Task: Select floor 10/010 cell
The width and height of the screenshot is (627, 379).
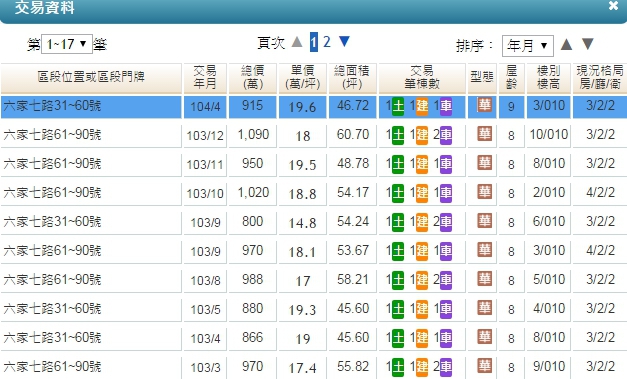Action: [x=549, y=135]
